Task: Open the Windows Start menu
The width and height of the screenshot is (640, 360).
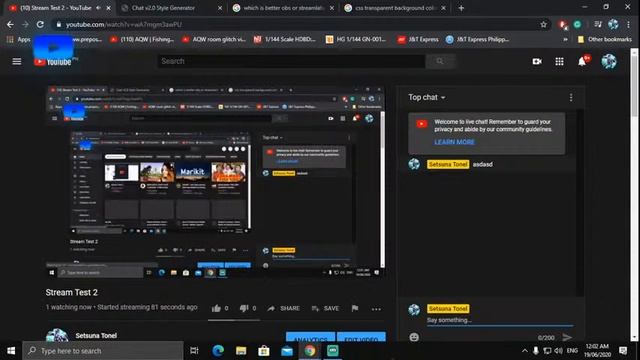Action: [x=11, y=351]
